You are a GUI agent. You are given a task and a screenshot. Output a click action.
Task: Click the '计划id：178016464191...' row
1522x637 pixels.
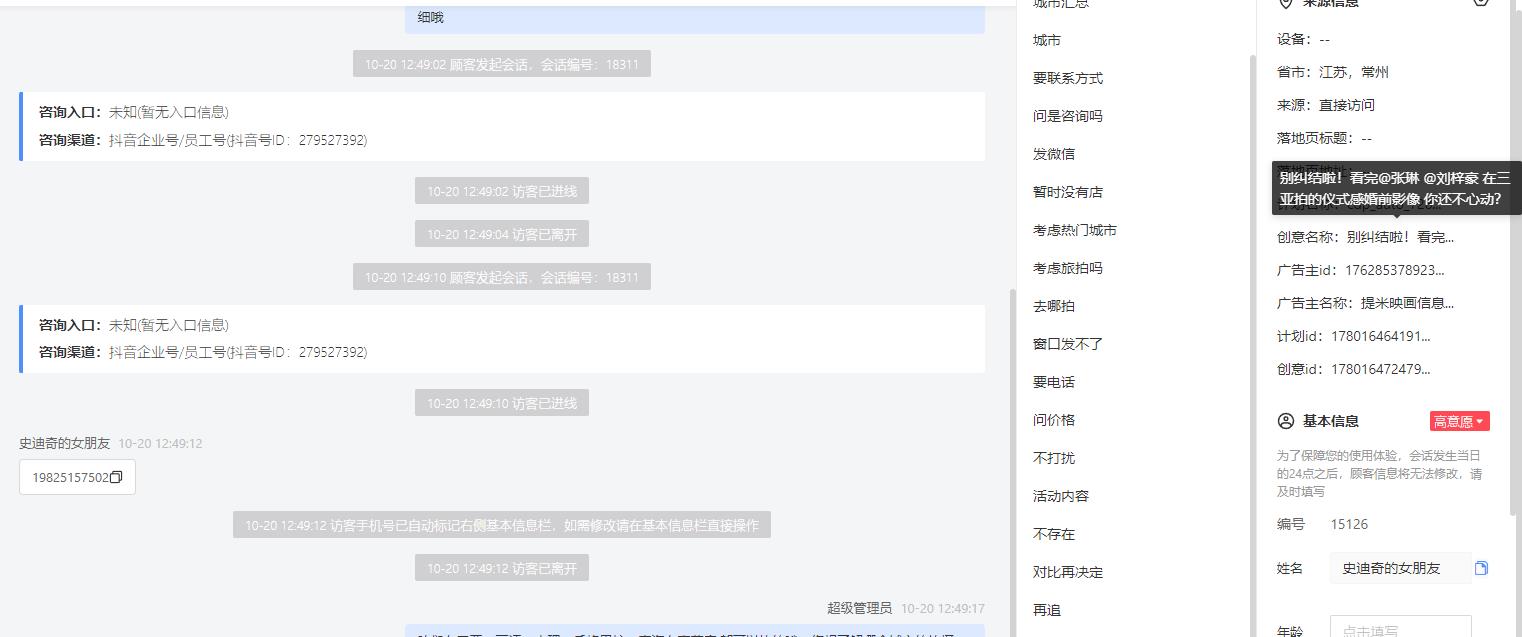tap(1354, 336)
